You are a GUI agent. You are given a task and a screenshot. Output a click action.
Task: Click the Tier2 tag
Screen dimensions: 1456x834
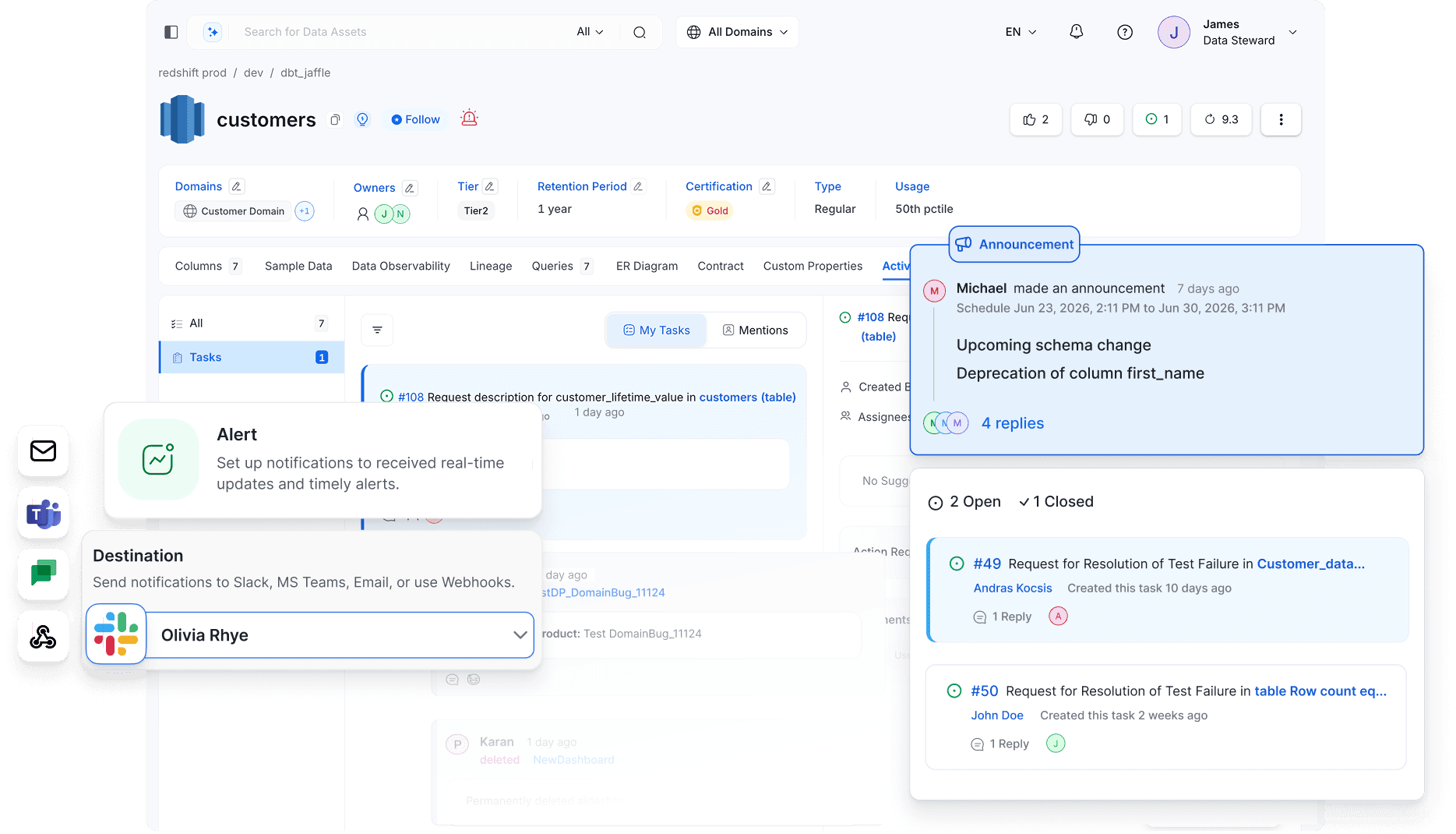click(x=476, y=211)
